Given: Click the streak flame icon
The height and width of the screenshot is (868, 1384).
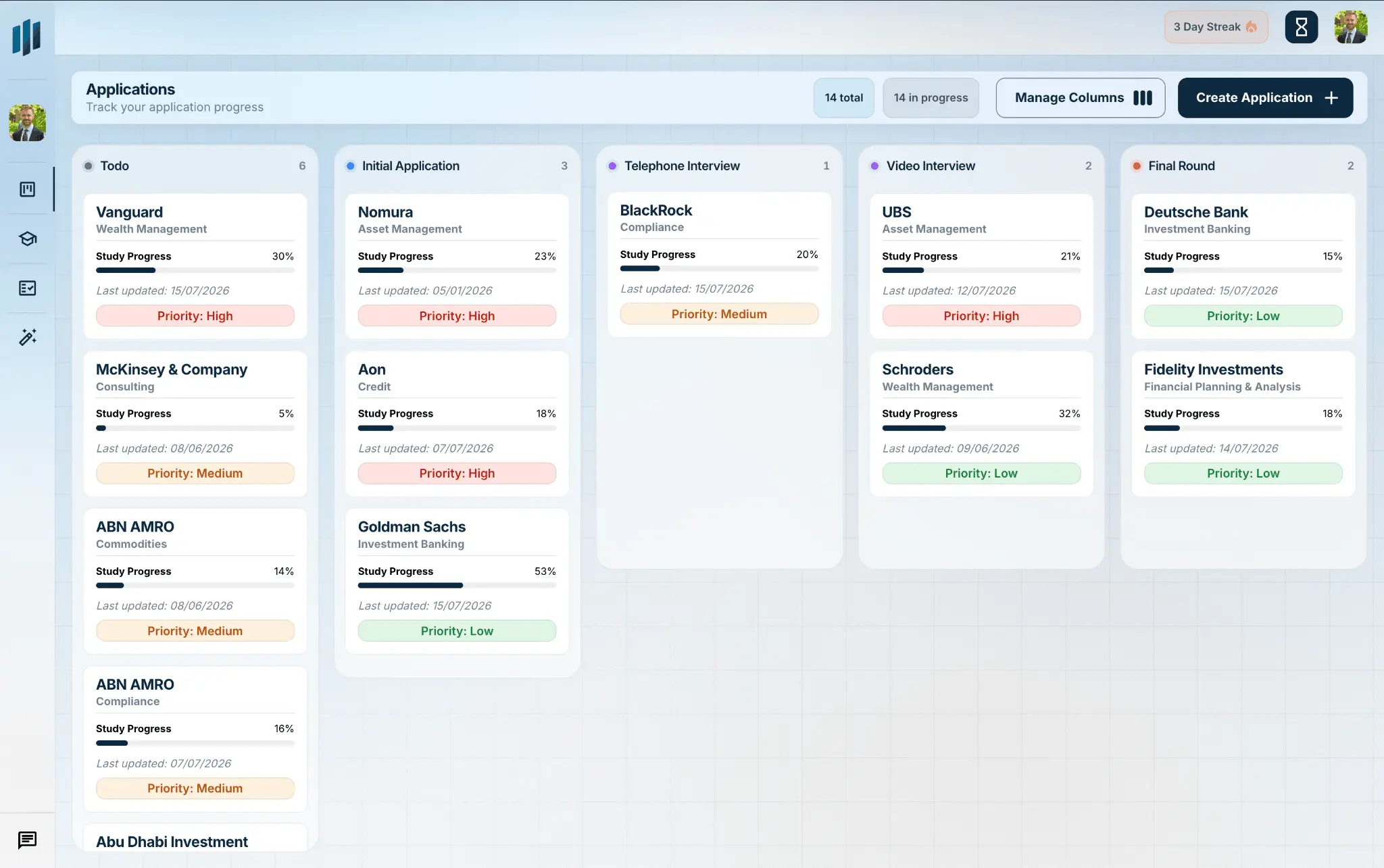Looking at the screenshot, I should pyautogui.click(x=1252, y=27).
